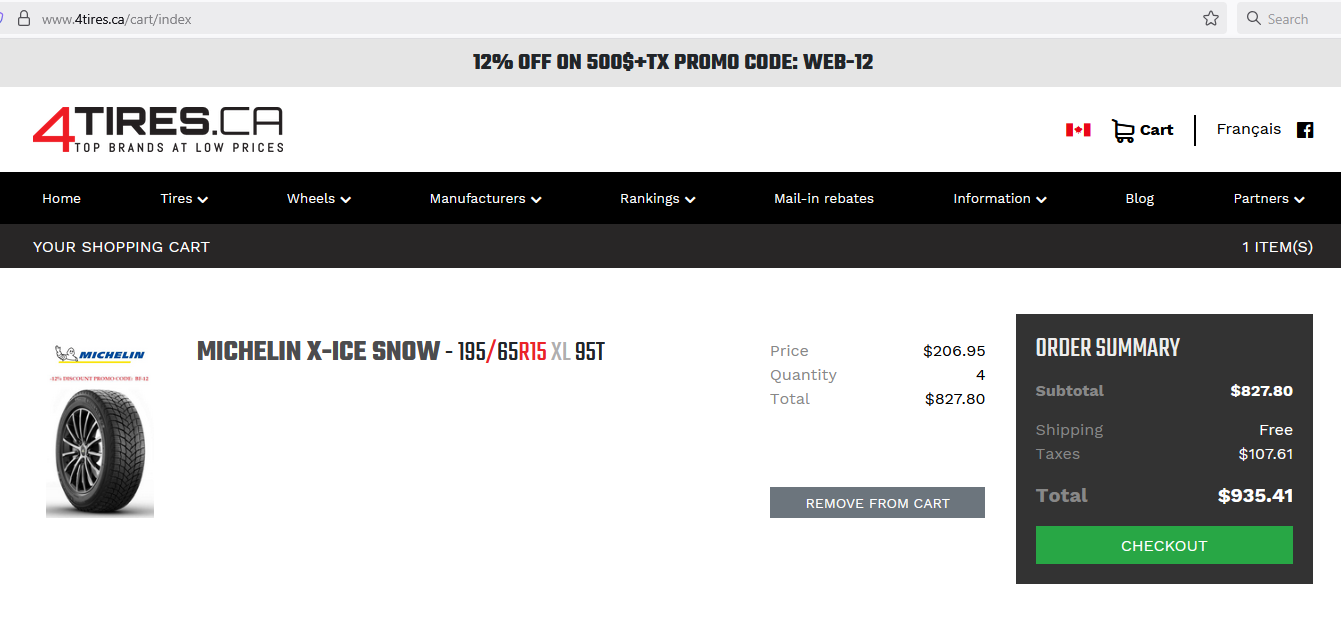1341x631 pixels.
Task: Click Remove From Cart button
Action: click(877, 503)
